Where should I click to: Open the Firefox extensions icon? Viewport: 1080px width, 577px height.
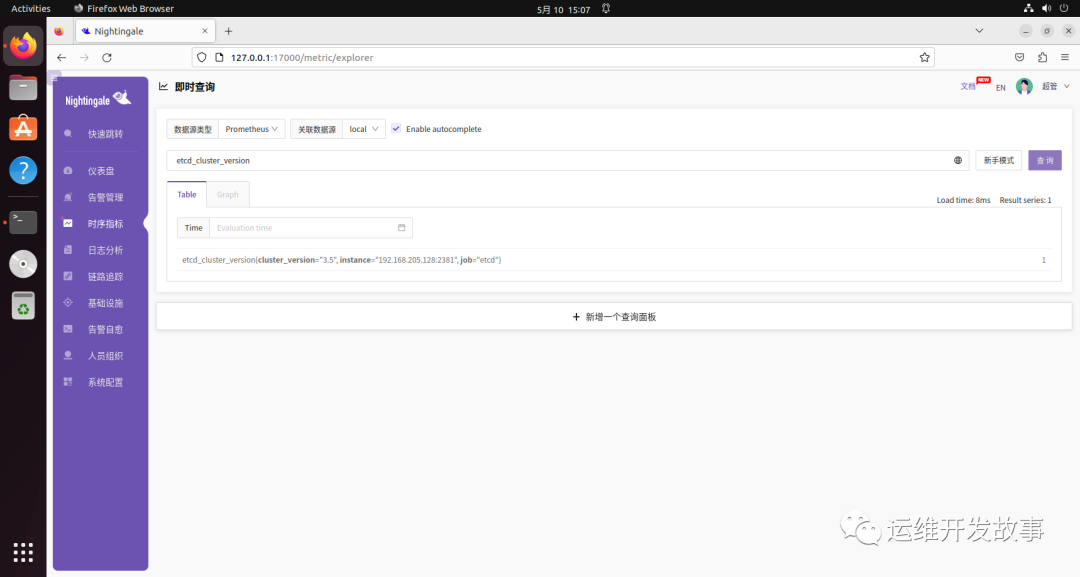point(1042,58)
